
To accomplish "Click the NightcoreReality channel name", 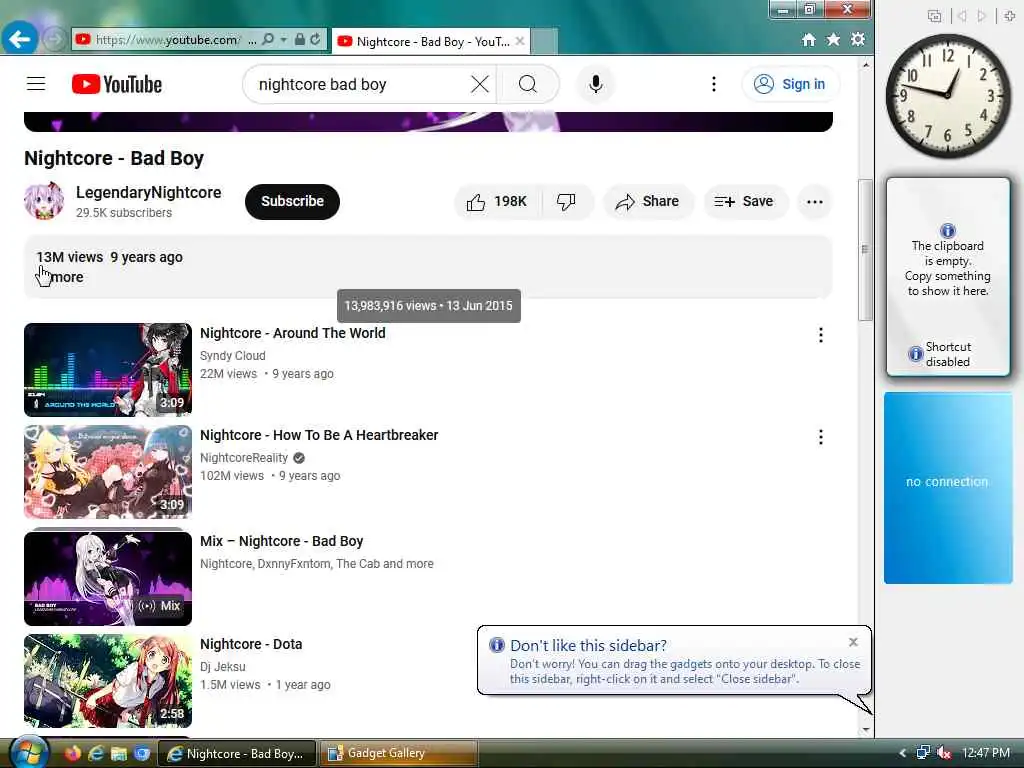I will 244,458.
